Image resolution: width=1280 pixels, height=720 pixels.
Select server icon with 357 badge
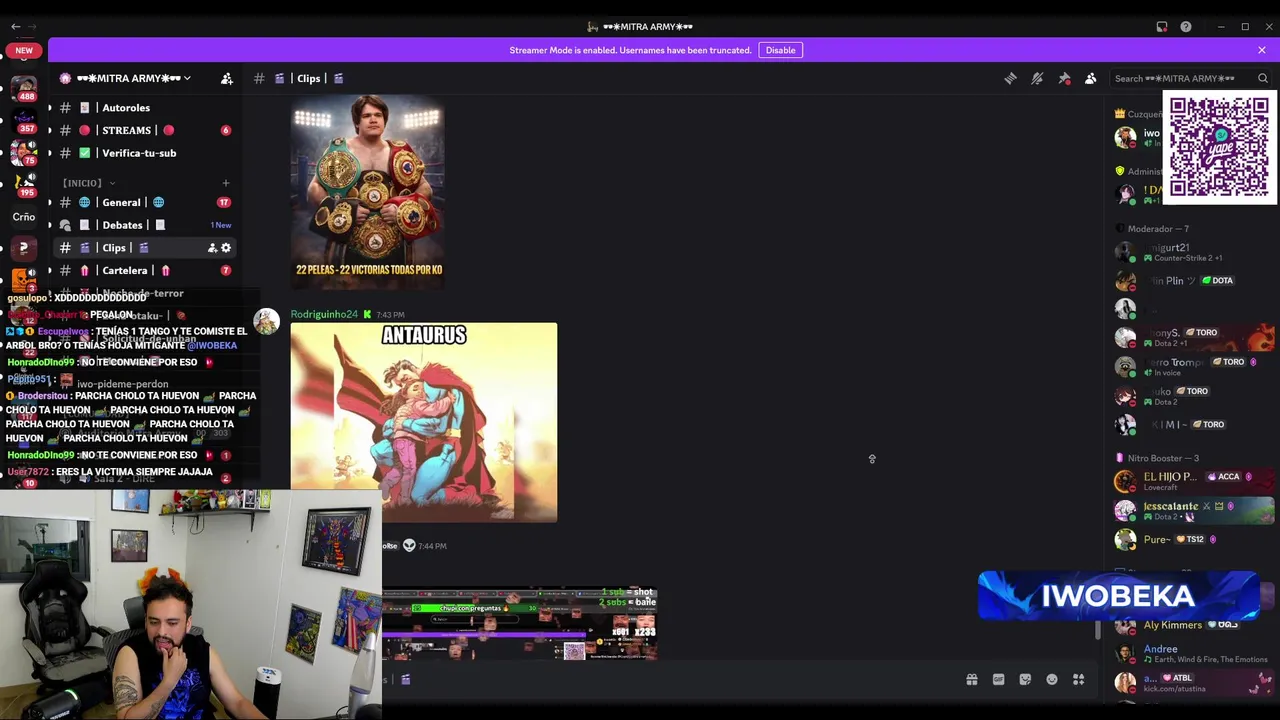(x=24, y=121)
